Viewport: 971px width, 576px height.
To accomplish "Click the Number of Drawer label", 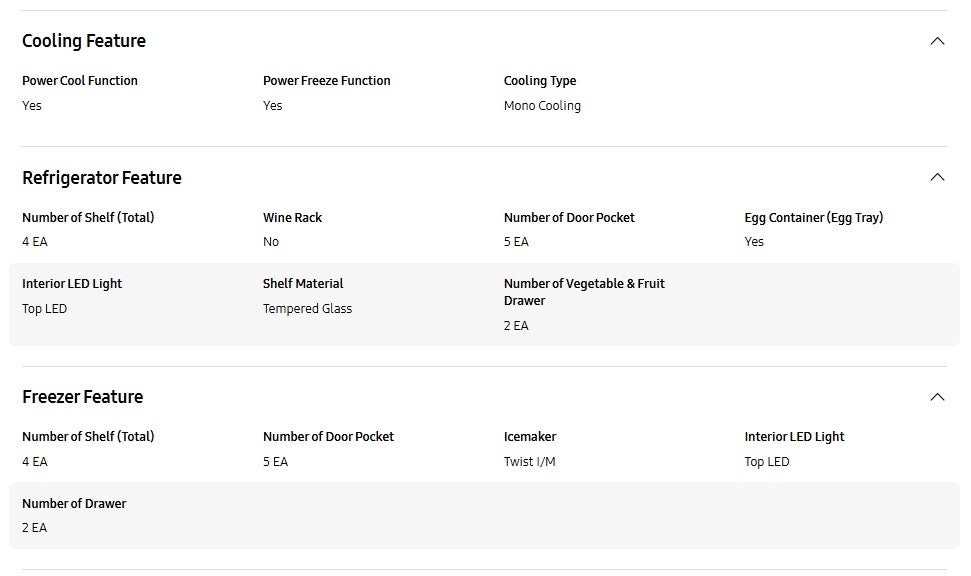I will coord(74,504).
